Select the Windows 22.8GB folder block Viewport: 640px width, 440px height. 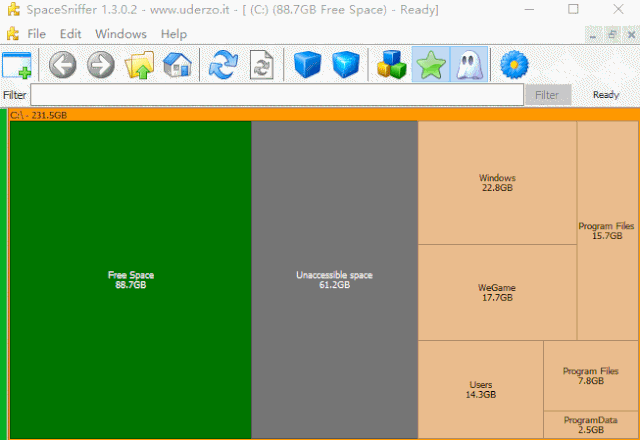pos(497,183)
